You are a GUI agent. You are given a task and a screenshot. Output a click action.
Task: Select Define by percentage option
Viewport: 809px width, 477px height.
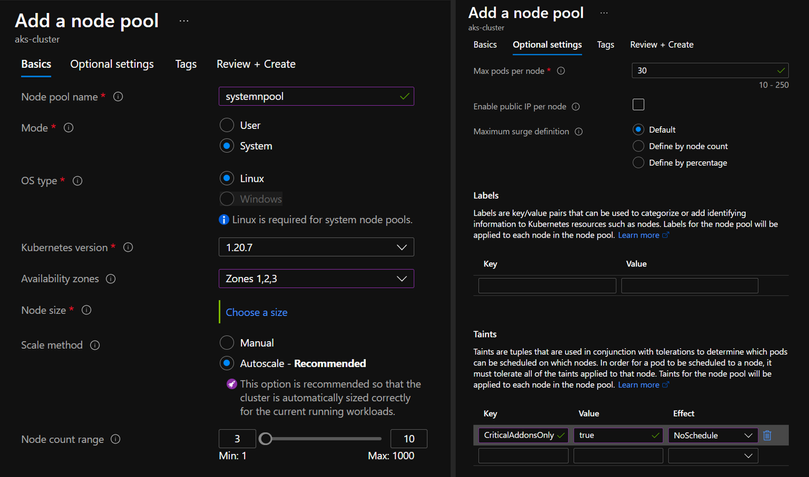coord(638,163)
